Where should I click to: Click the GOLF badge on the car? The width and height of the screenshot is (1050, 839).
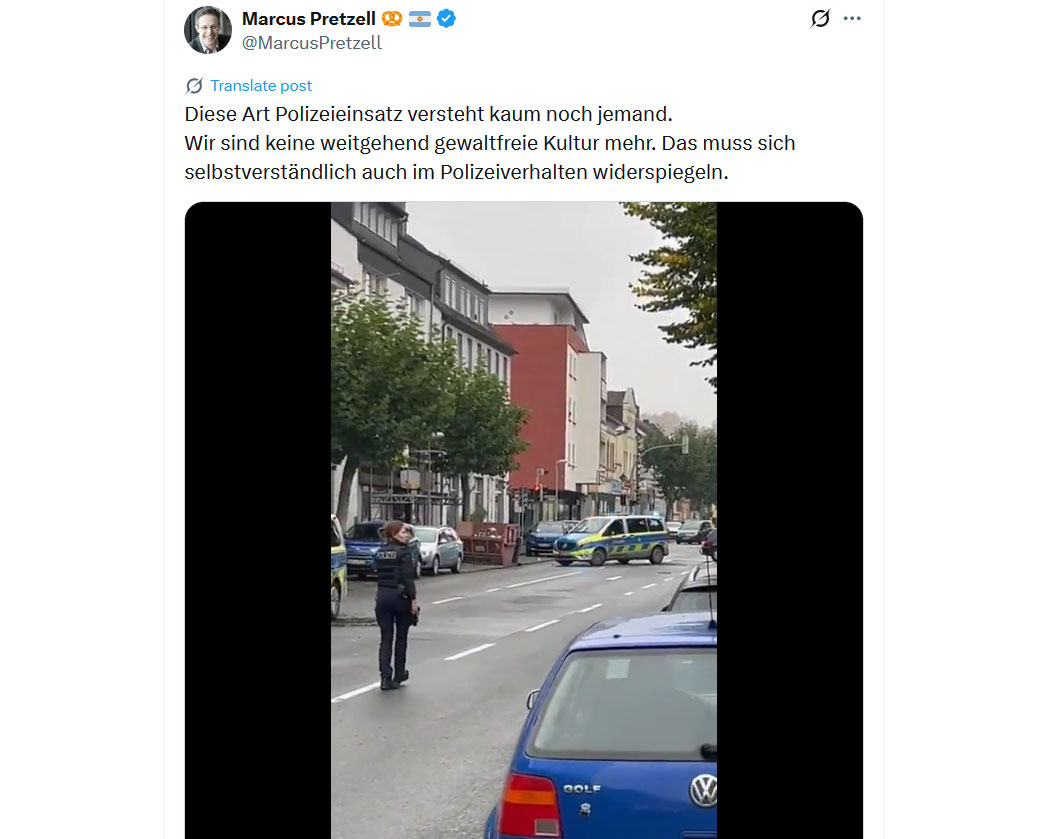[x=582, y=789]
